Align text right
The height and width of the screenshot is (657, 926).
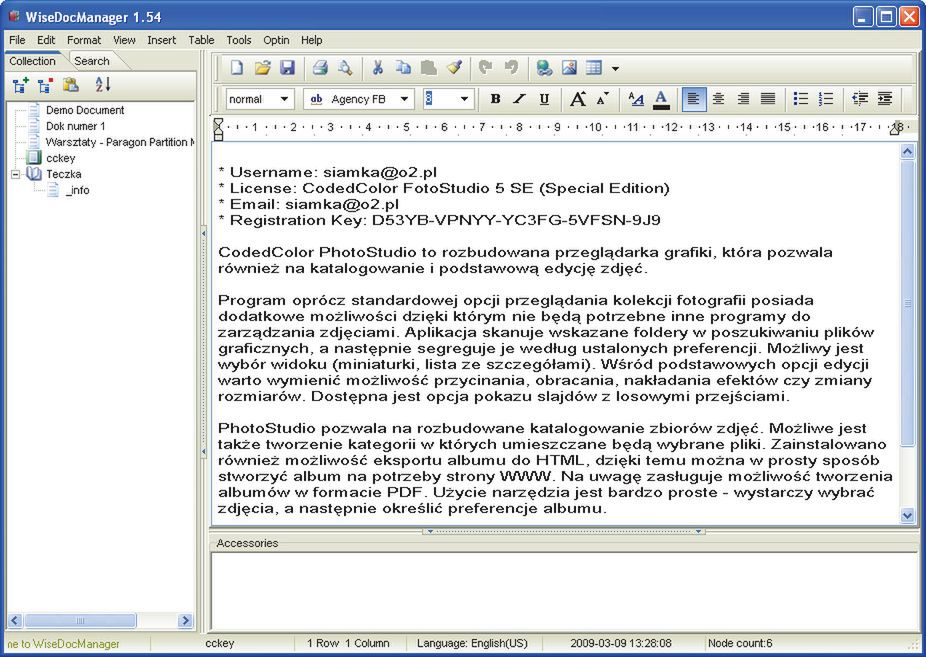click(743, 99)
